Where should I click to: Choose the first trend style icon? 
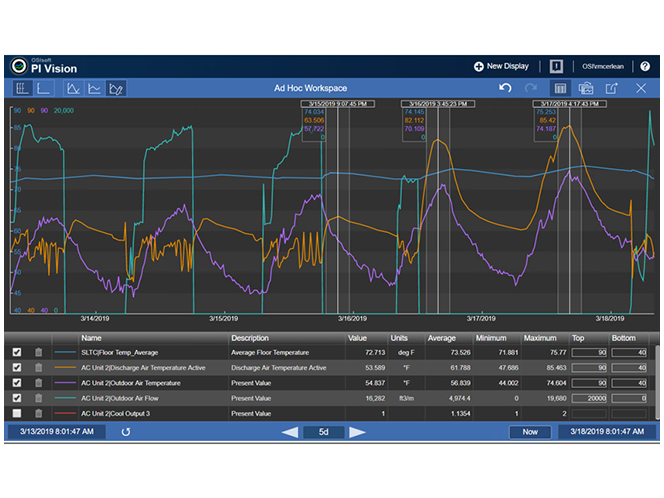tap(74, 89)
